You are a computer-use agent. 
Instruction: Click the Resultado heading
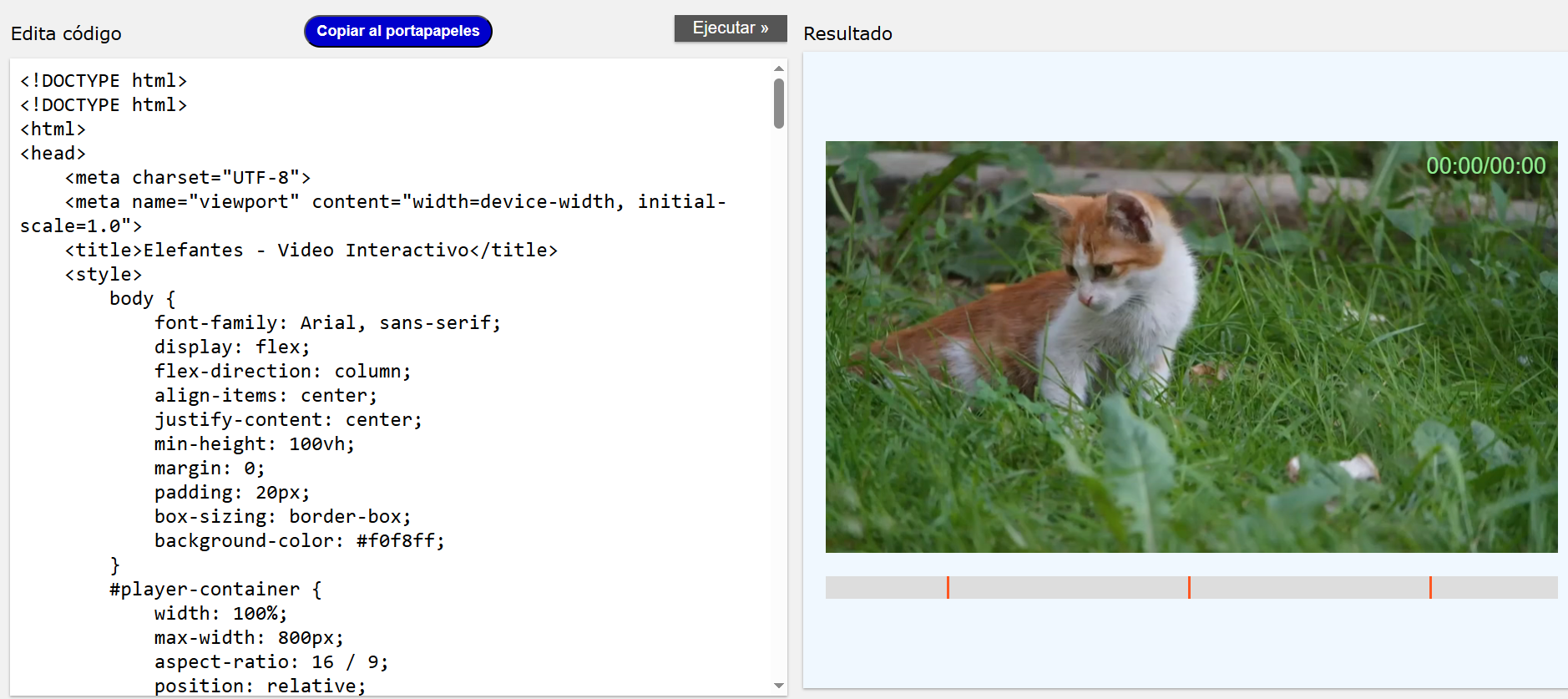[x=847, y=34]
